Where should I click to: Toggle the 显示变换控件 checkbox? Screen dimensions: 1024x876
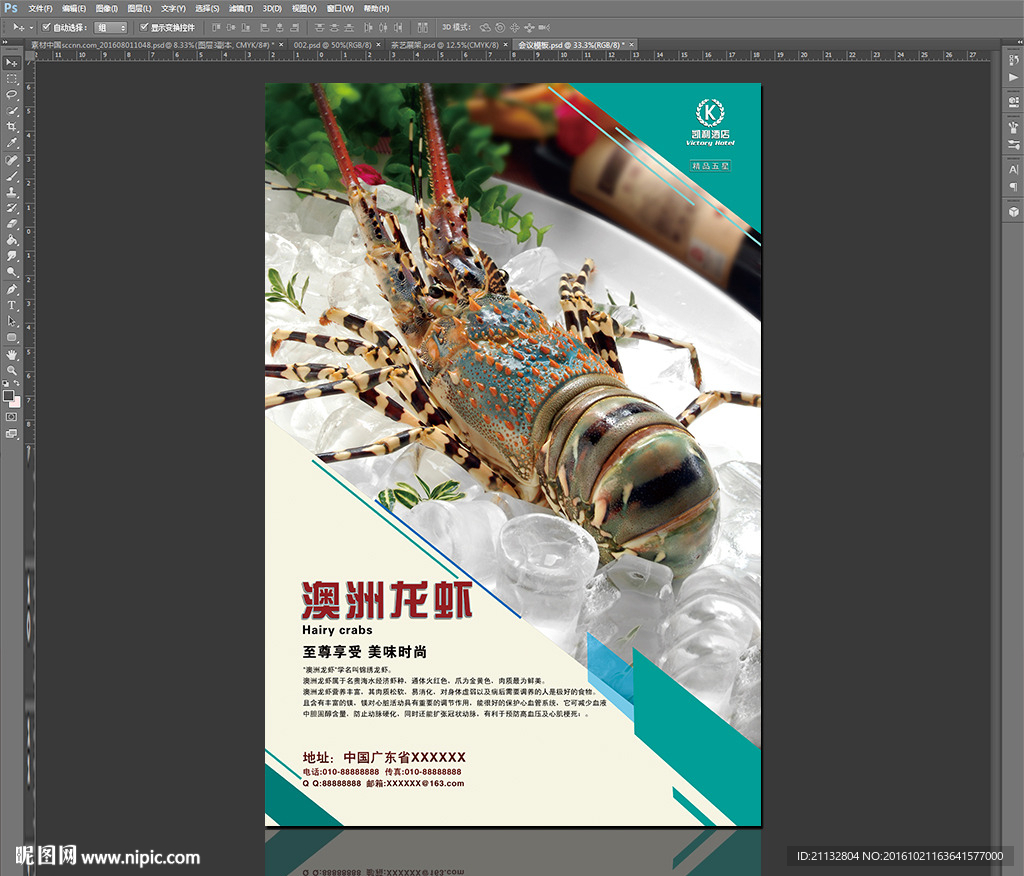pos(144,27)
